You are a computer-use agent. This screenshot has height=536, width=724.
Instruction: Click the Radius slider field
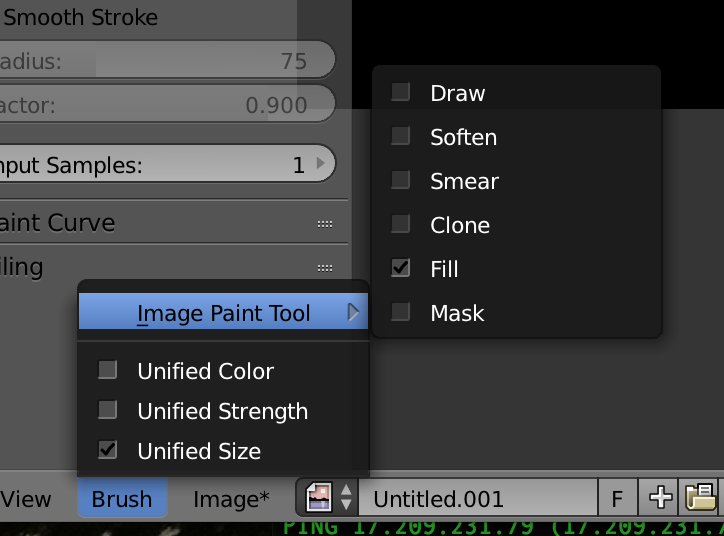167,60
